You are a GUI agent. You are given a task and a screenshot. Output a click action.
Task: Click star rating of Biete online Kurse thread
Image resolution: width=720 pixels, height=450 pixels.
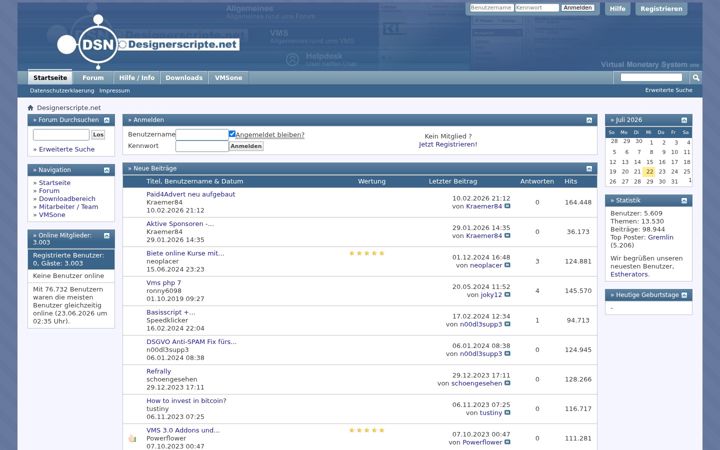point(366,253)
